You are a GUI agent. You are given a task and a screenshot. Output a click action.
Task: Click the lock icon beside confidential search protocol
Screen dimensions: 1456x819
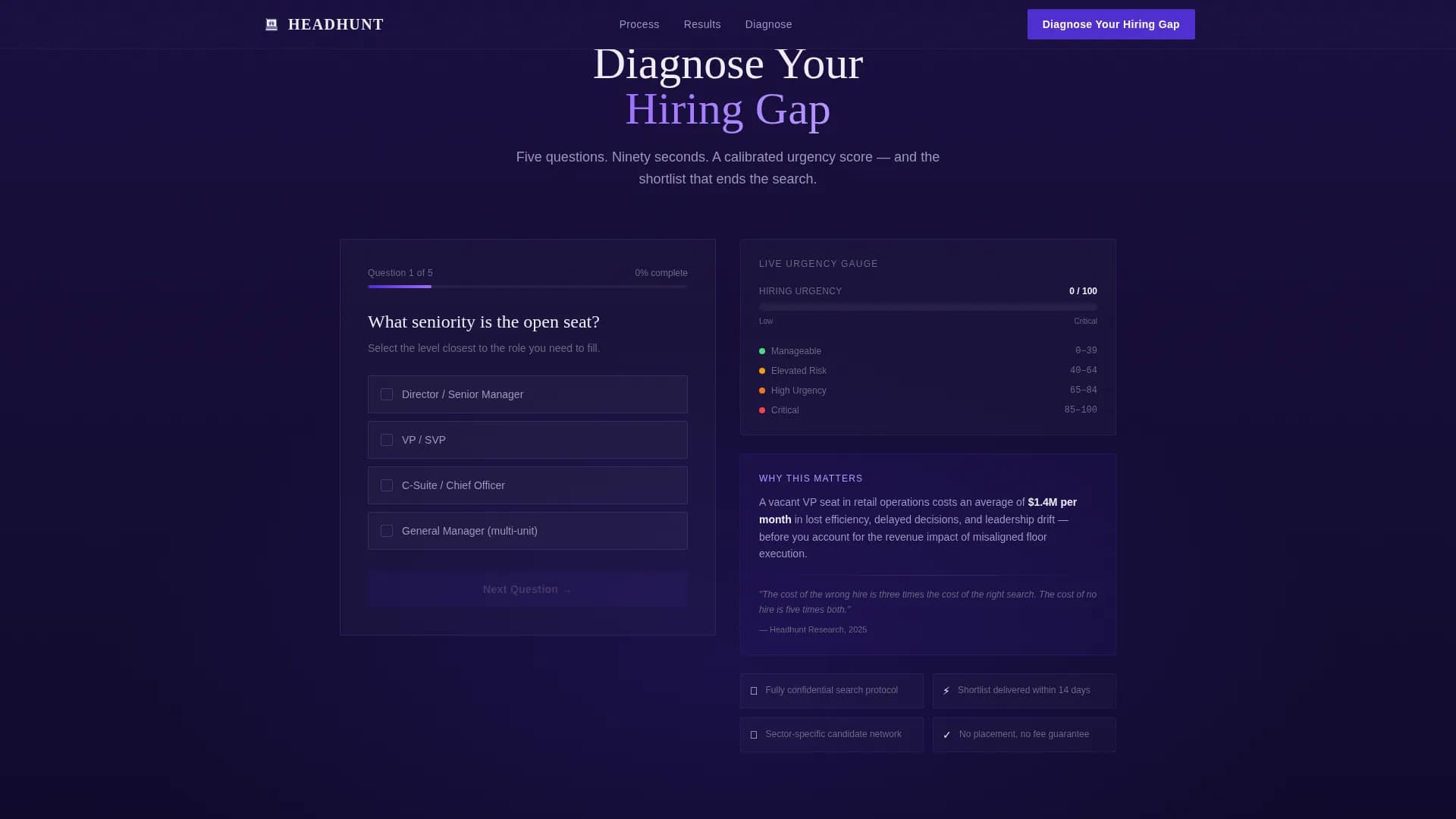(x=754, y=691)
